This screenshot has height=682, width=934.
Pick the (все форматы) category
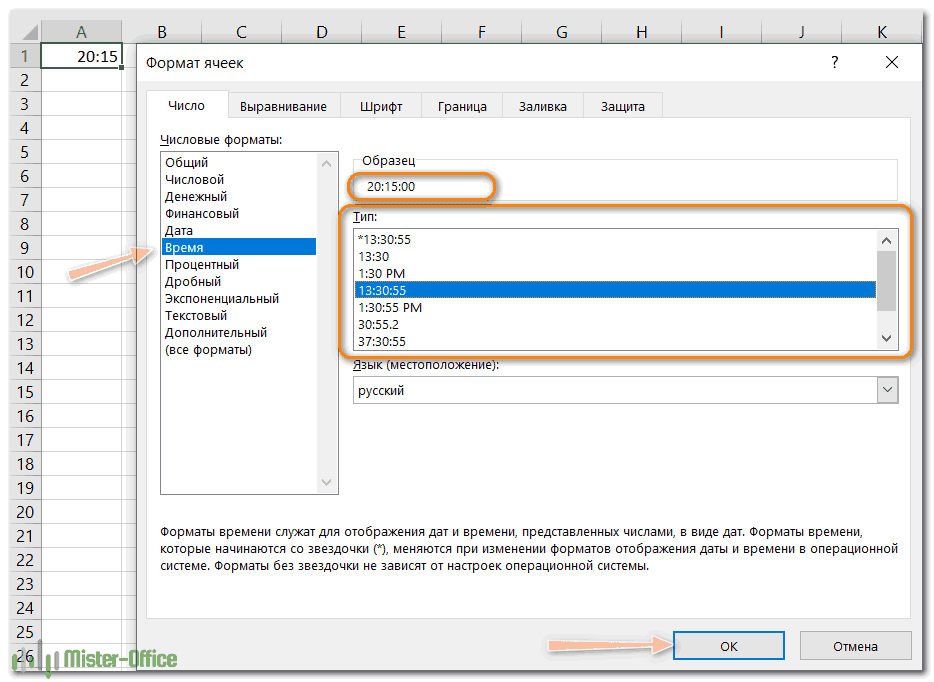click(x=208, y=349)
